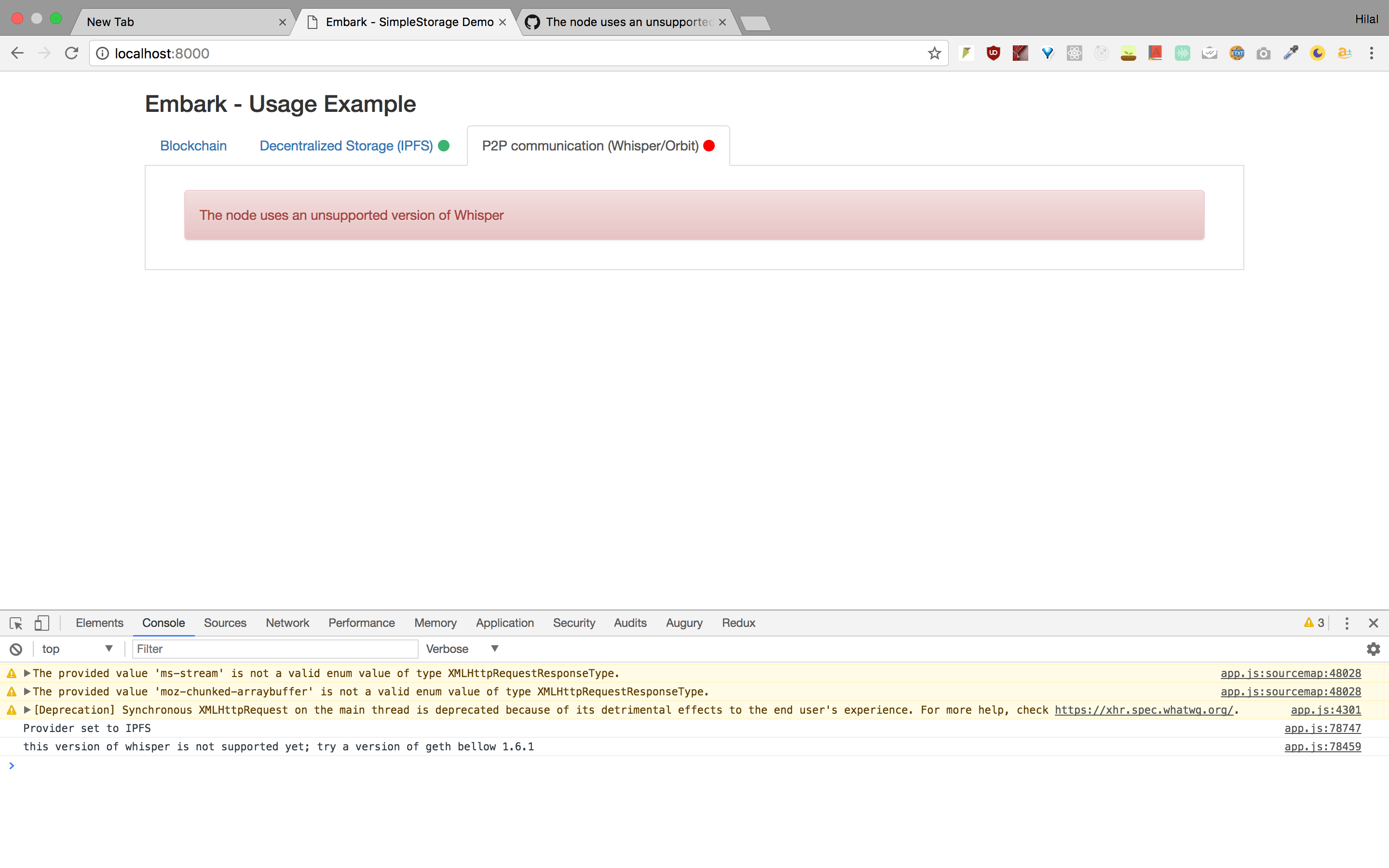This screenshot has height=868, width=1389.
Task: Open the Dark Reader moon extension
Action: tap(1318, 53)
